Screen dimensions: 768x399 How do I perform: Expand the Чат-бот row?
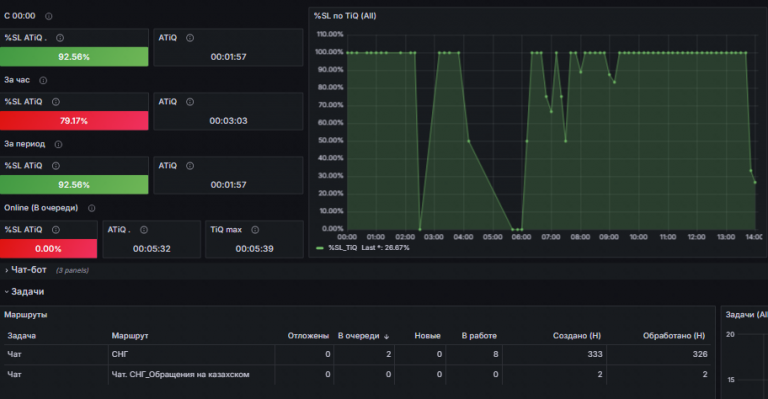pyautogui.click(x=28, y=270)
